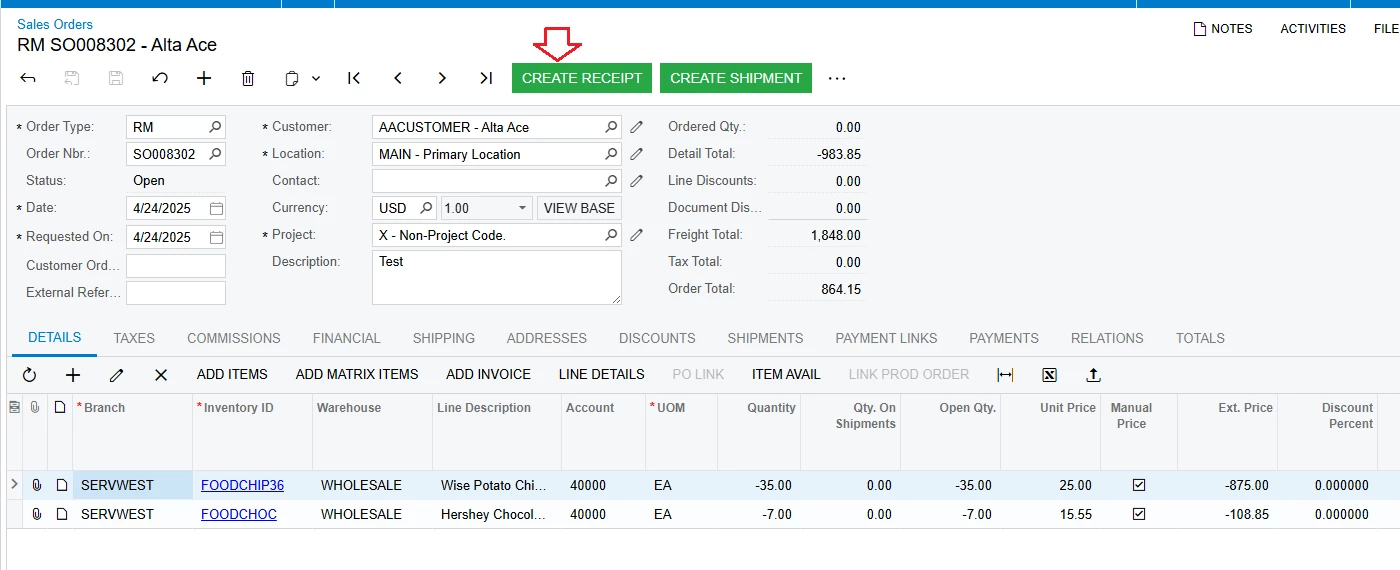Go to next record
Image resolution: width=1400 pixels, height=570 pixels.
pyautogui.click(x=442, y=78)
